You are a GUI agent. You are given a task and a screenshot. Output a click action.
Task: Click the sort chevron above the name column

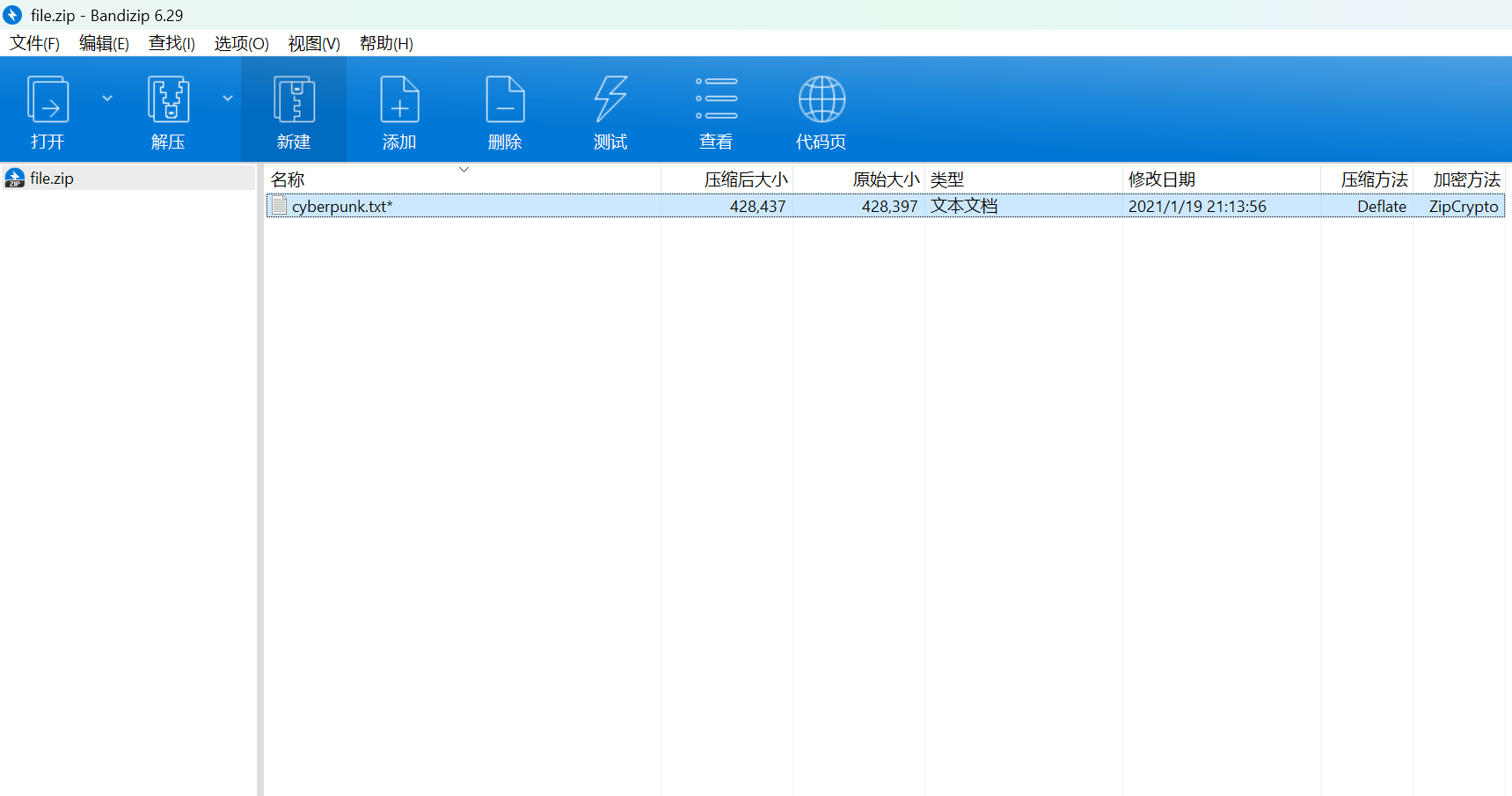[464, 169]
